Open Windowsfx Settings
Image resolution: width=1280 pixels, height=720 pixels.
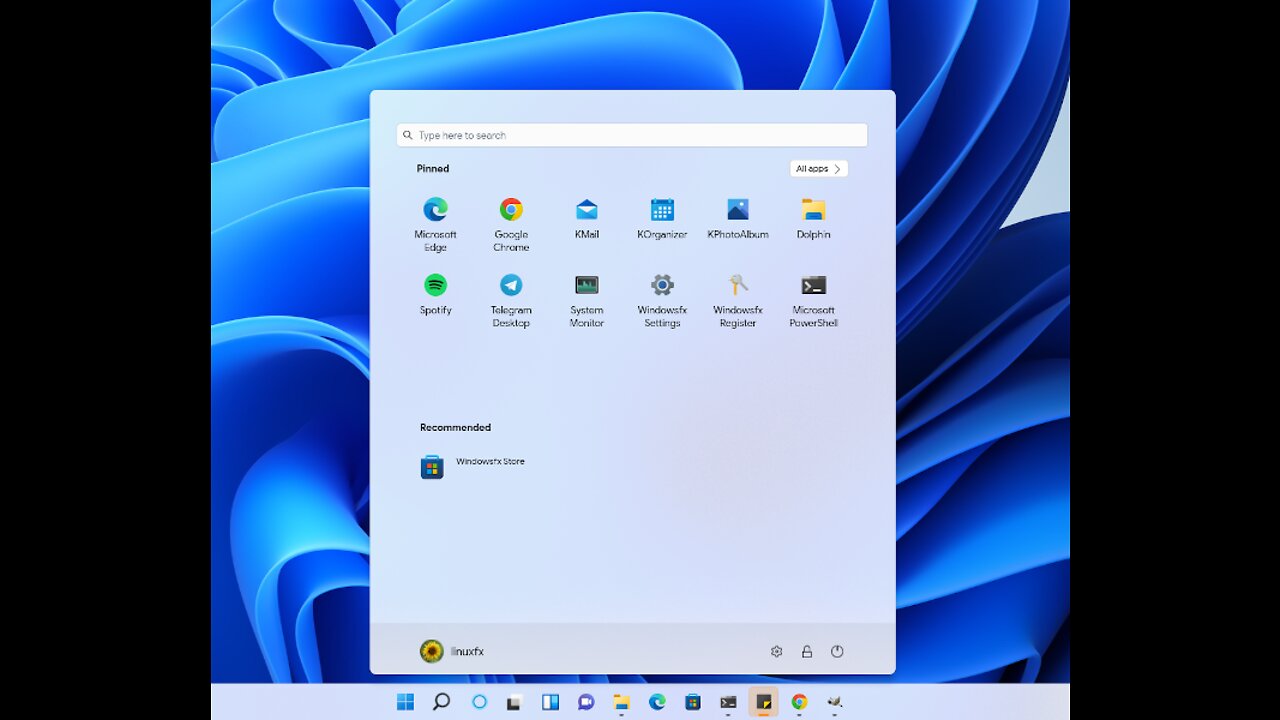662,300
